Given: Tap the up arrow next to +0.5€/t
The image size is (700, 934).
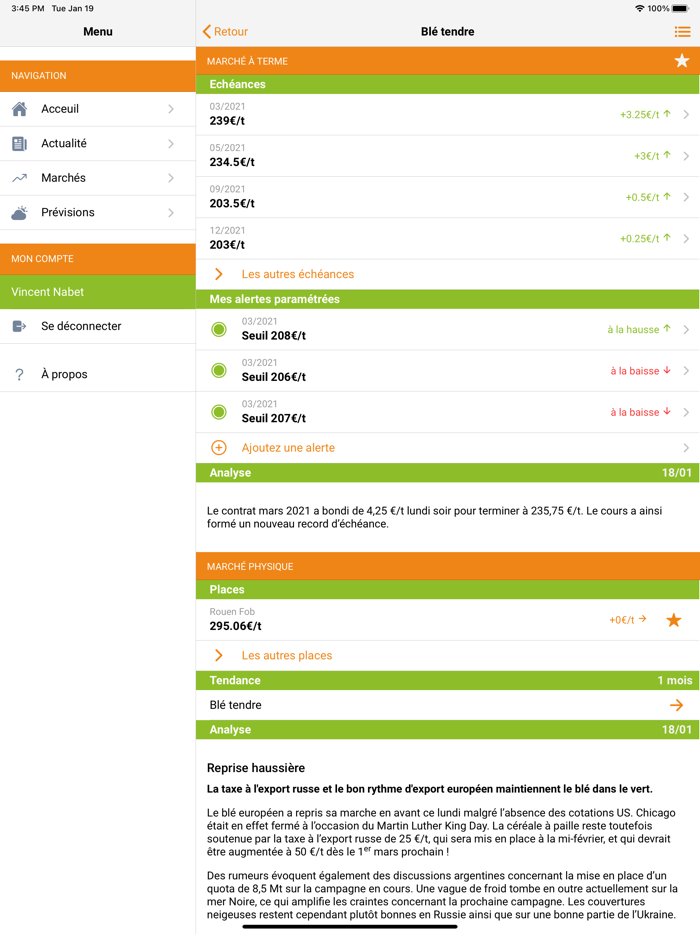Looking at the screenshot, I should click(x=667, y=197).
